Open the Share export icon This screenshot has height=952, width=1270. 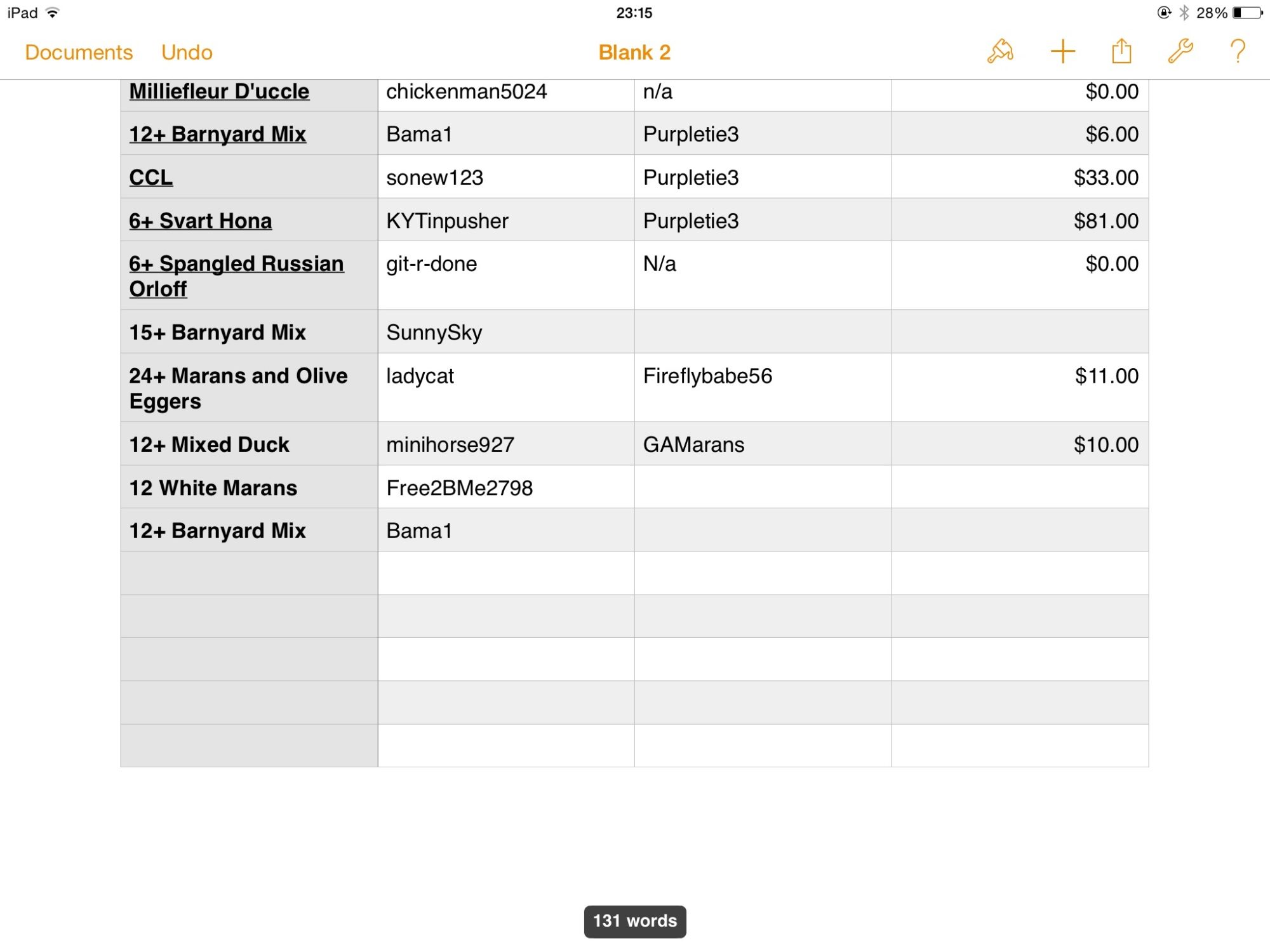coord(1121,51)
